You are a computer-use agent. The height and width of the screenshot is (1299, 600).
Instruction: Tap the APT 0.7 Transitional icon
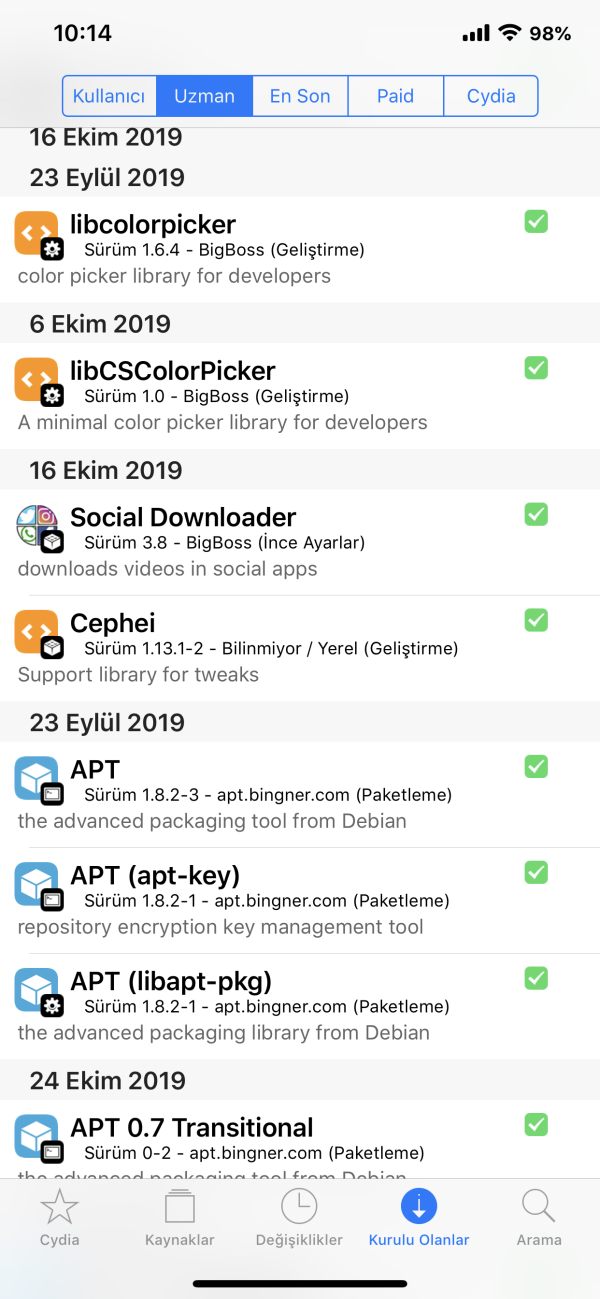tap(36, 1136)
